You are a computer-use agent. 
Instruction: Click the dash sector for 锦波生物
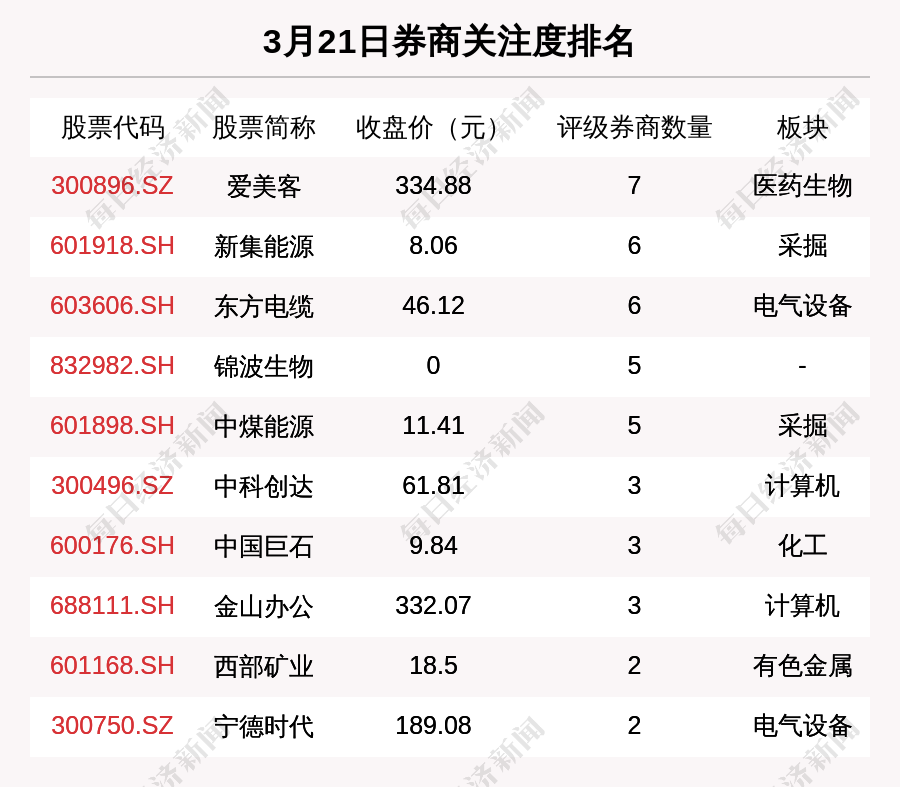802,366
